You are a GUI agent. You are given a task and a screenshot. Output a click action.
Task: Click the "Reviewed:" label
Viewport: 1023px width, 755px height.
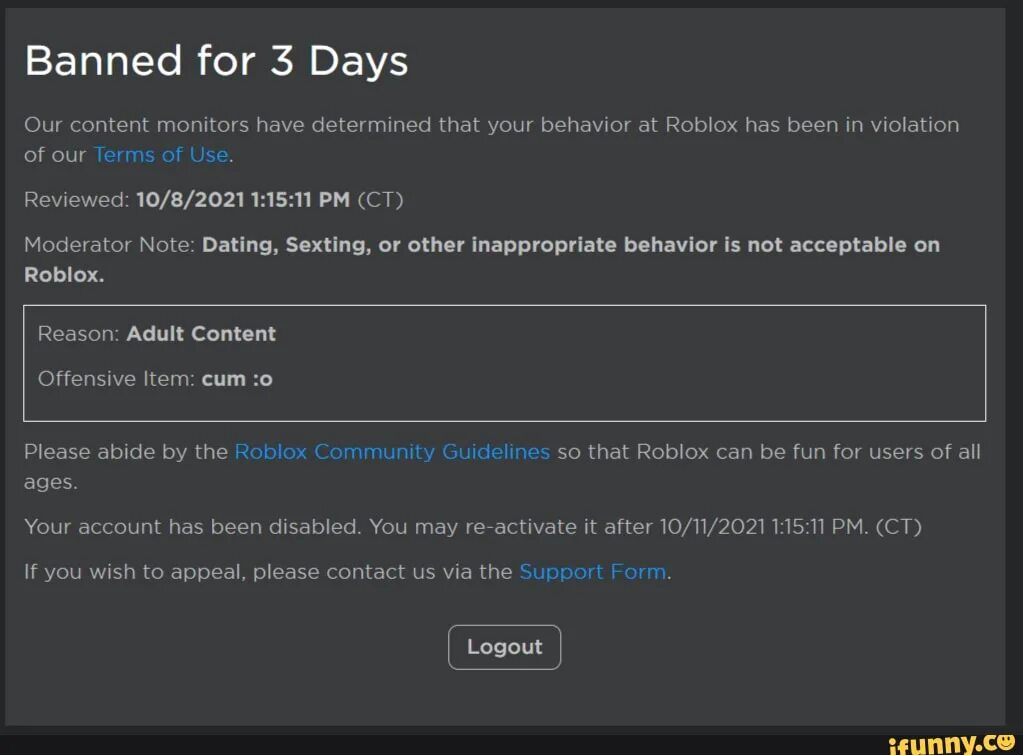(77, 199)
